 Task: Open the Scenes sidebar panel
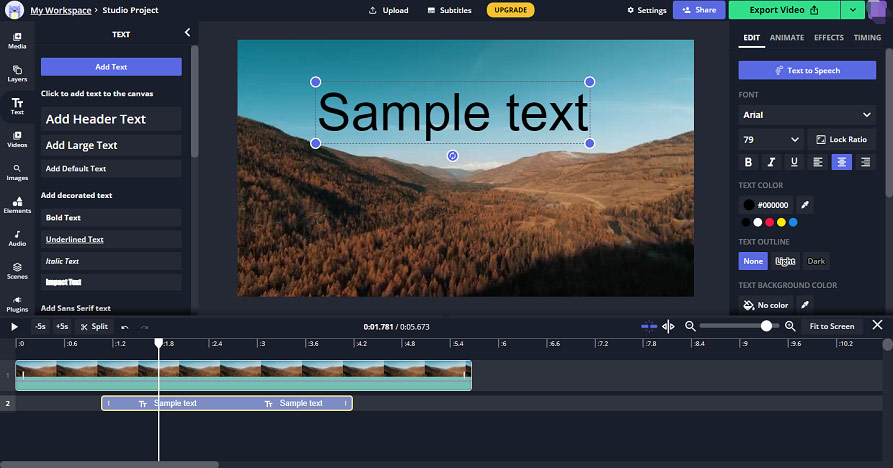[x=17, y=271]
